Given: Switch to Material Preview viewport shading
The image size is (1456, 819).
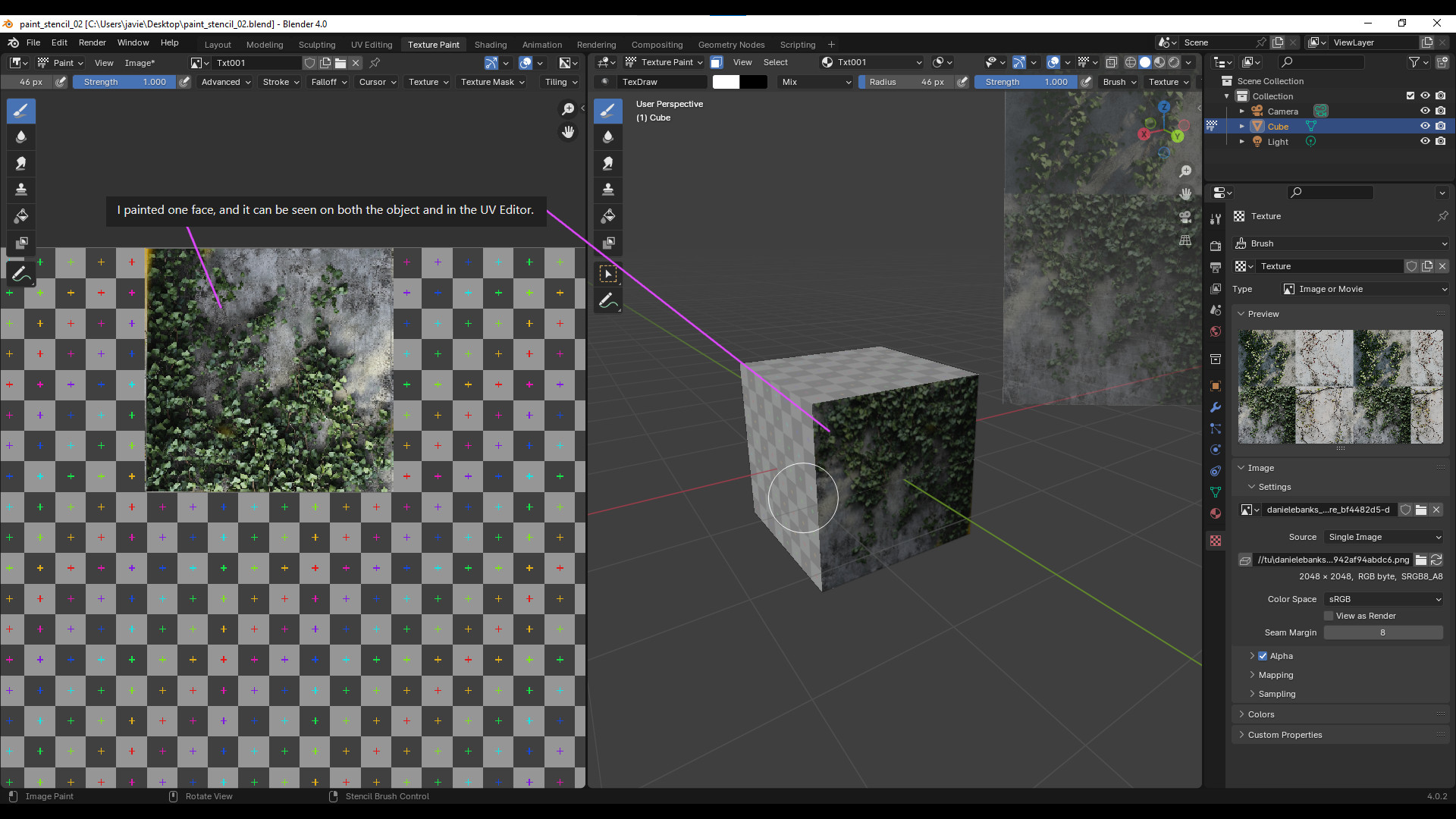Looking at the screenshot, I should point(1159,62).
